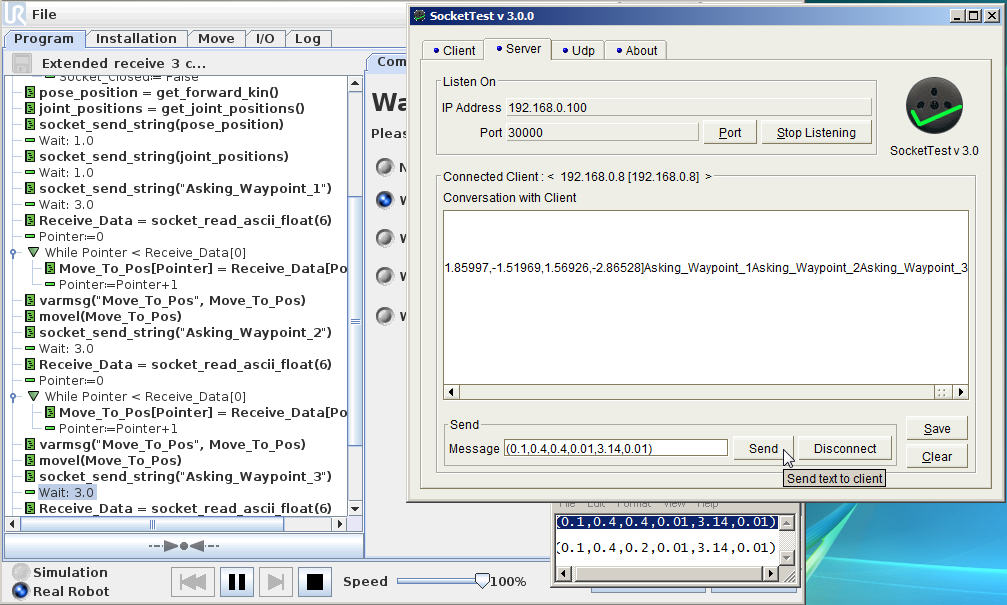
Task: Click the movel(Move_To_Pos) icon after Asking_Waypoint_1
Action: [30, 317]
